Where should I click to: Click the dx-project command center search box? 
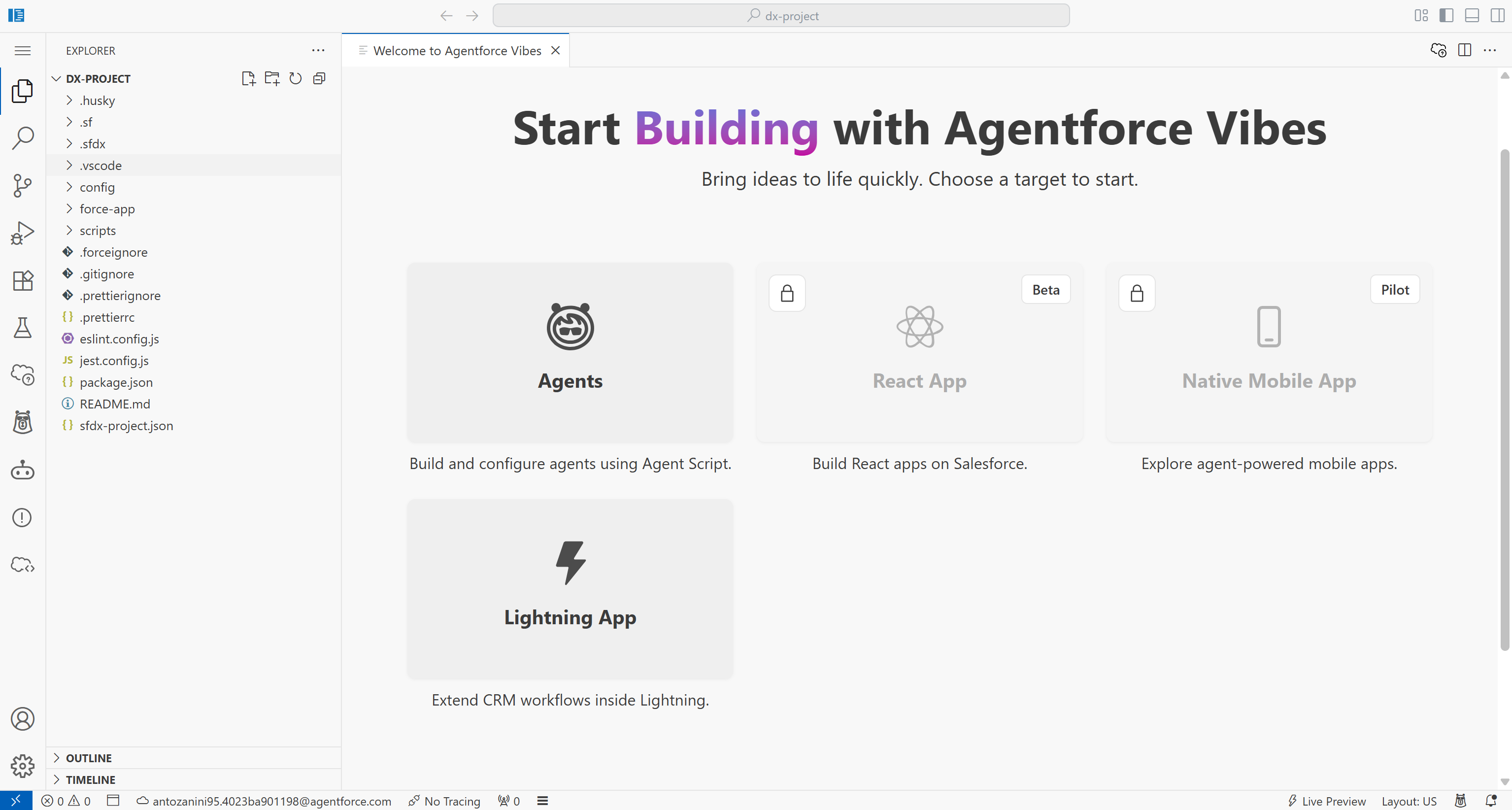point(781,16)
